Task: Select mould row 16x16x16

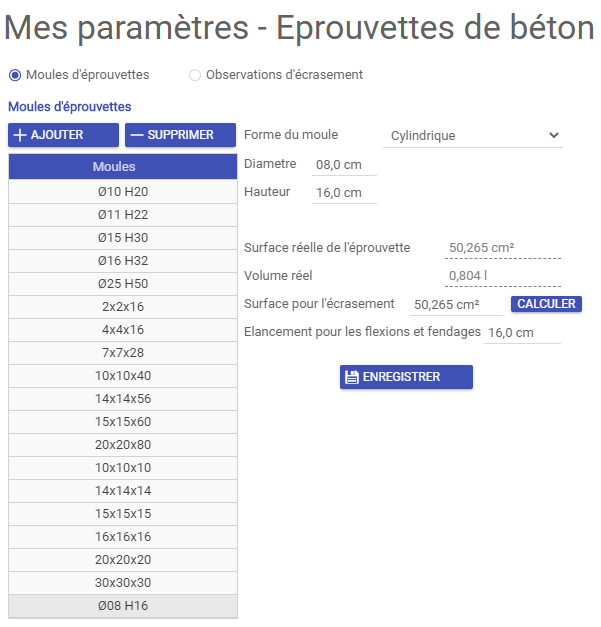Action: coord(123,537)
